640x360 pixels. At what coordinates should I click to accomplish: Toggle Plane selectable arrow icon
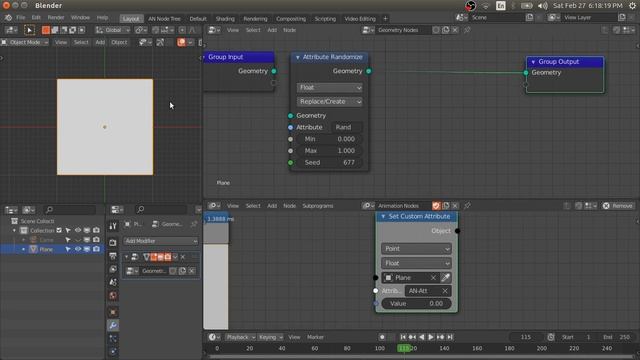pos(68,249)
